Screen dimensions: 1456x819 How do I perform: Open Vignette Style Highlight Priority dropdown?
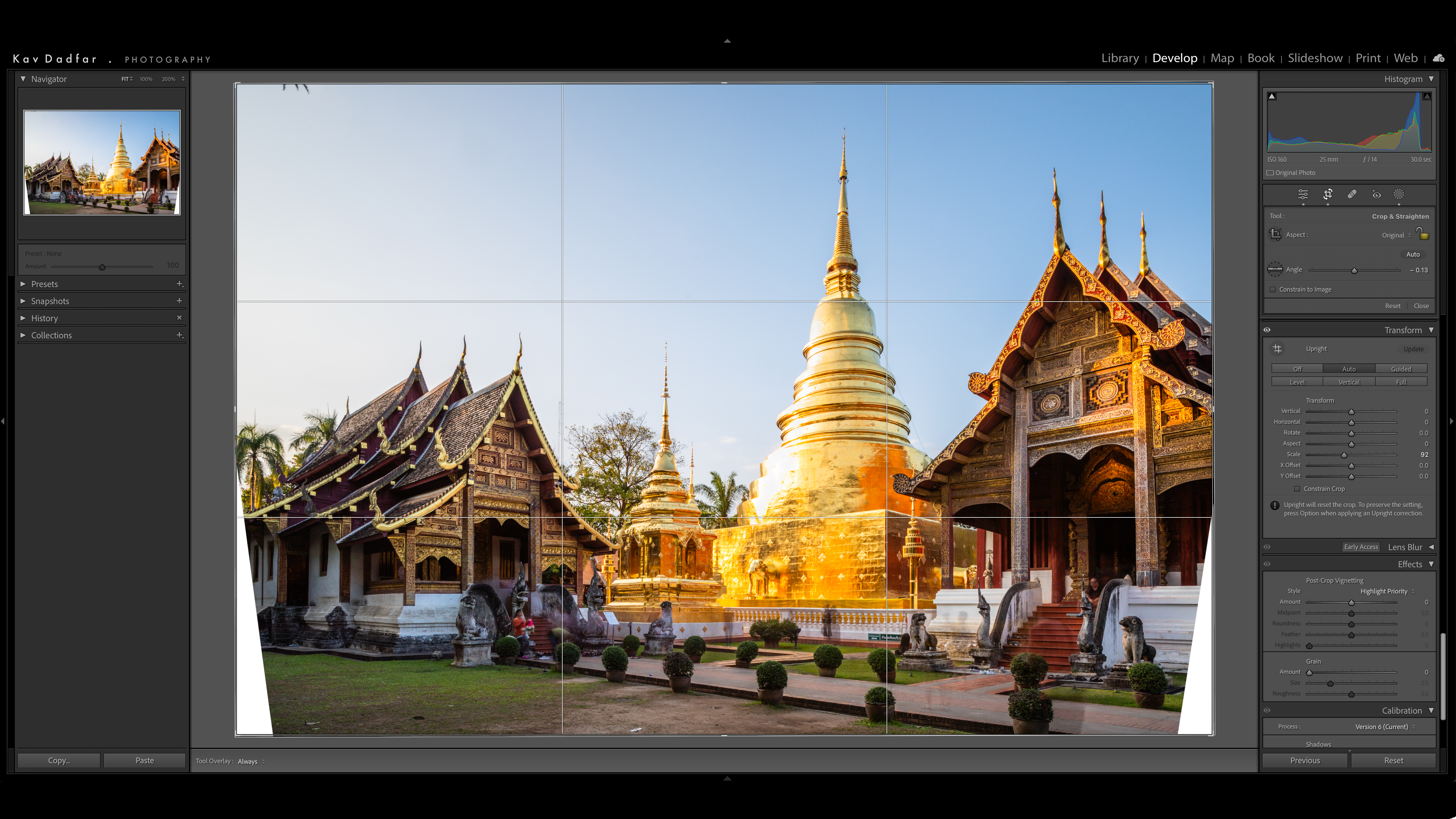tap(1387, 591)
